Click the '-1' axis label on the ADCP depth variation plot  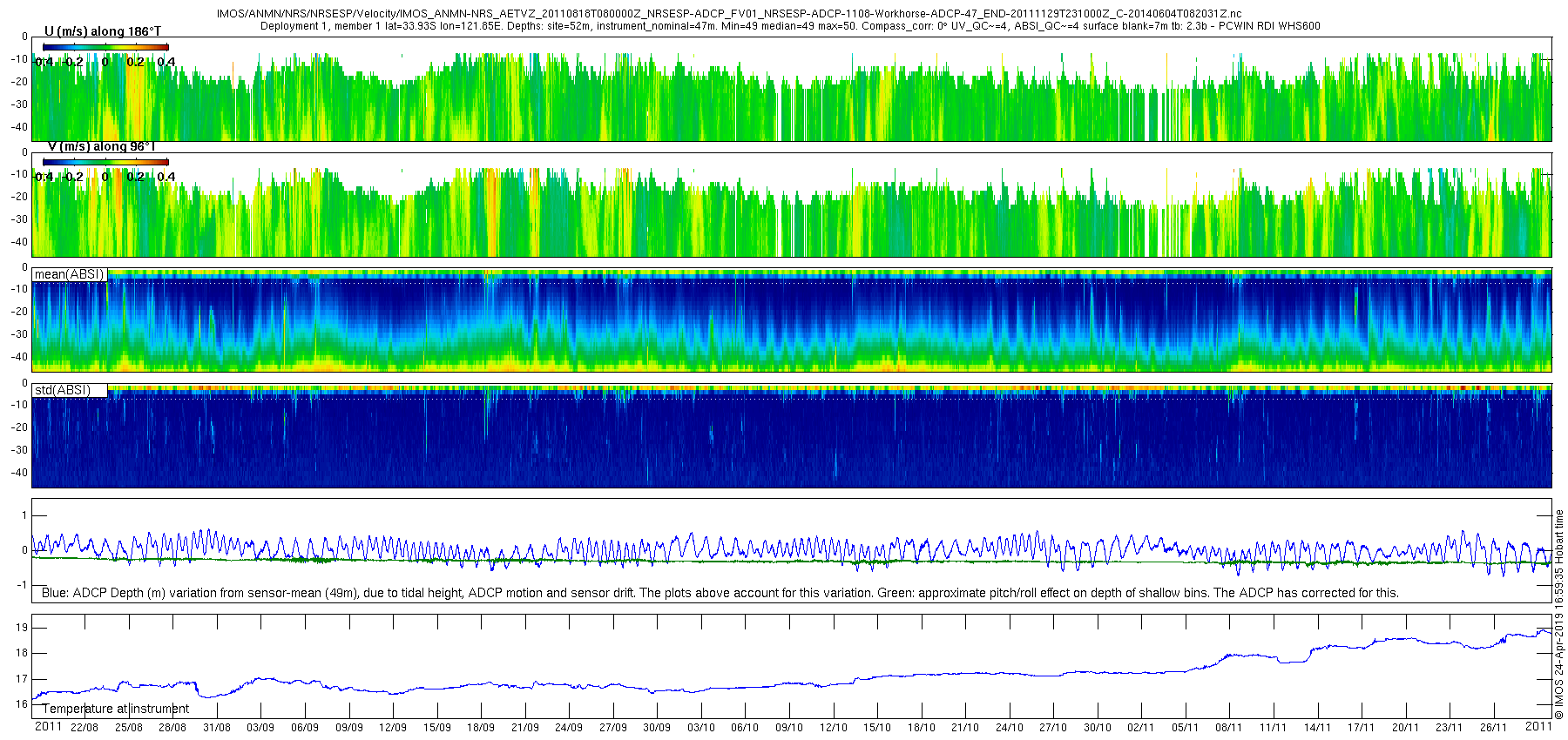pos(22,585)
